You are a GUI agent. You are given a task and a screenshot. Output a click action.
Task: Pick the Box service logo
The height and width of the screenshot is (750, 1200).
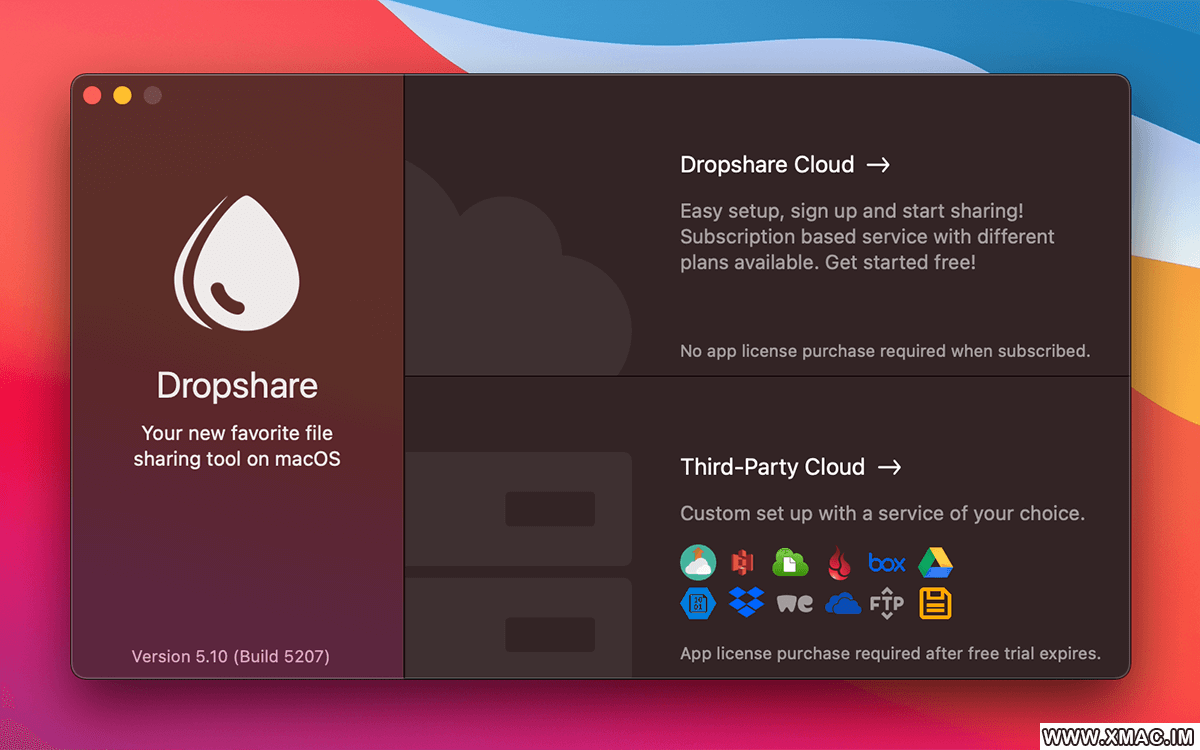886,563
